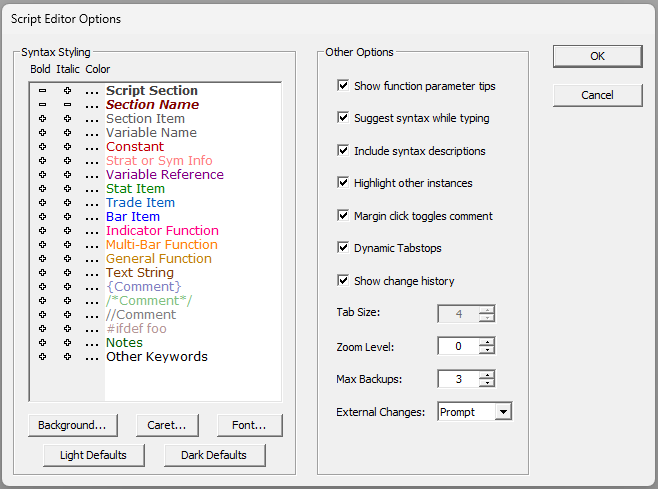
Task: Toggle italic for Text String style
Action: [67, 273]
